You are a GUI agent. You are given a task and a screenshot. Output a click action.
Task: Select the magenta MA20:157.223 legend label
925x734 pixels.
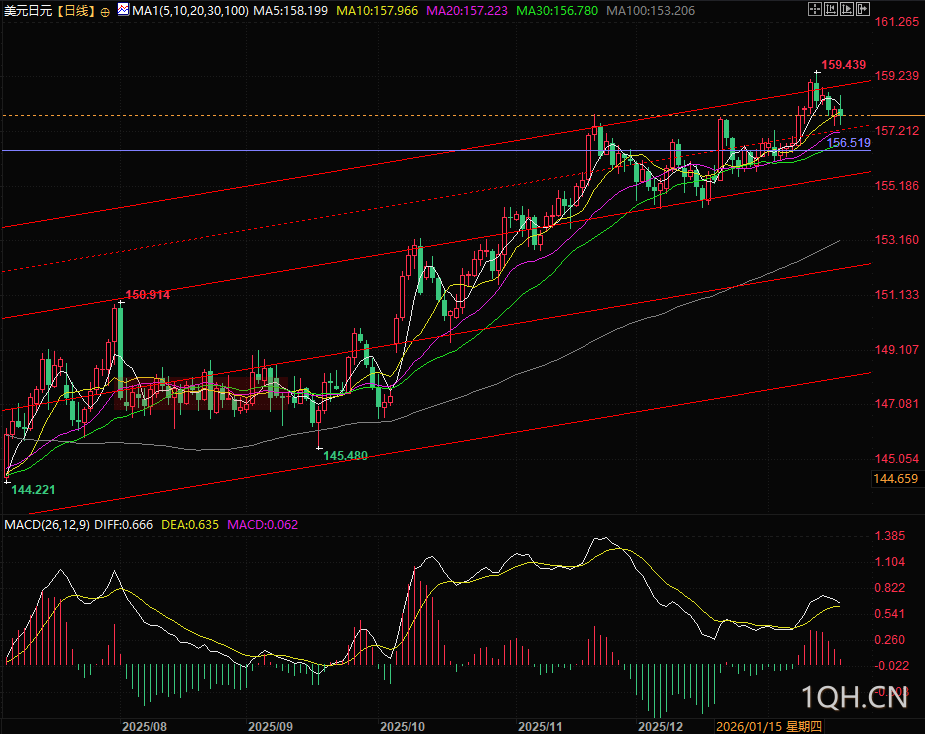point(469,11)
